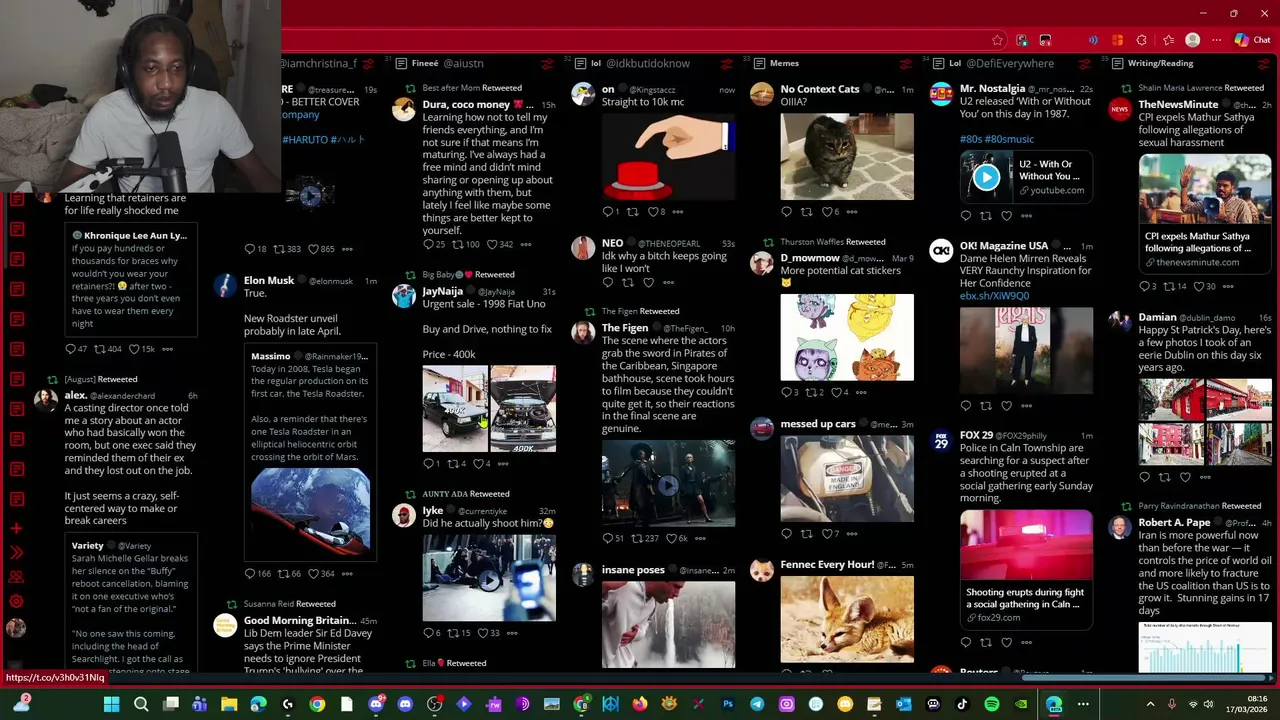
Task: Open Elon Musk's profile name
Action: click(x=269, y=281)
